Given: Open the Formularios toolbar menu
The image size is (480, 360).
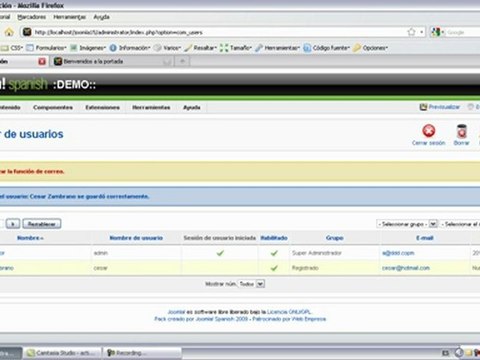Looking at the screenshot, I should pos(47,48).
